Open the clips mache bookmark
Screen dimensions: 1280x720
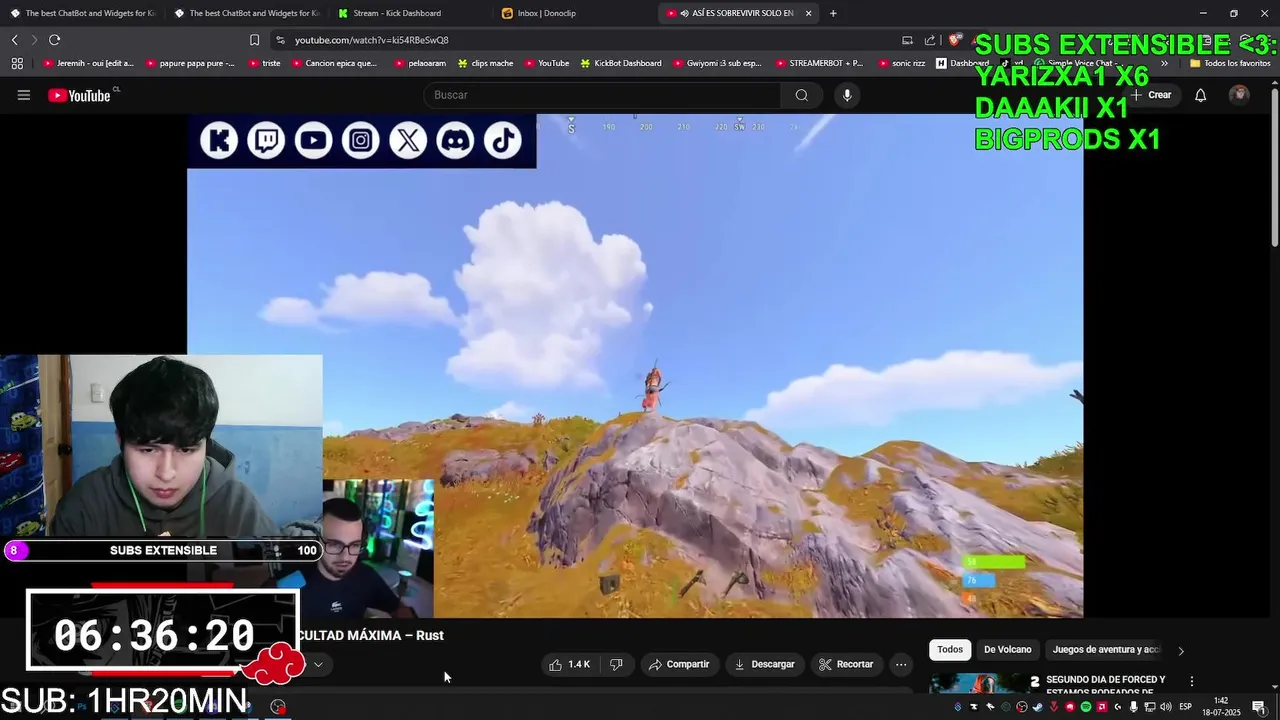pos(485,63)
